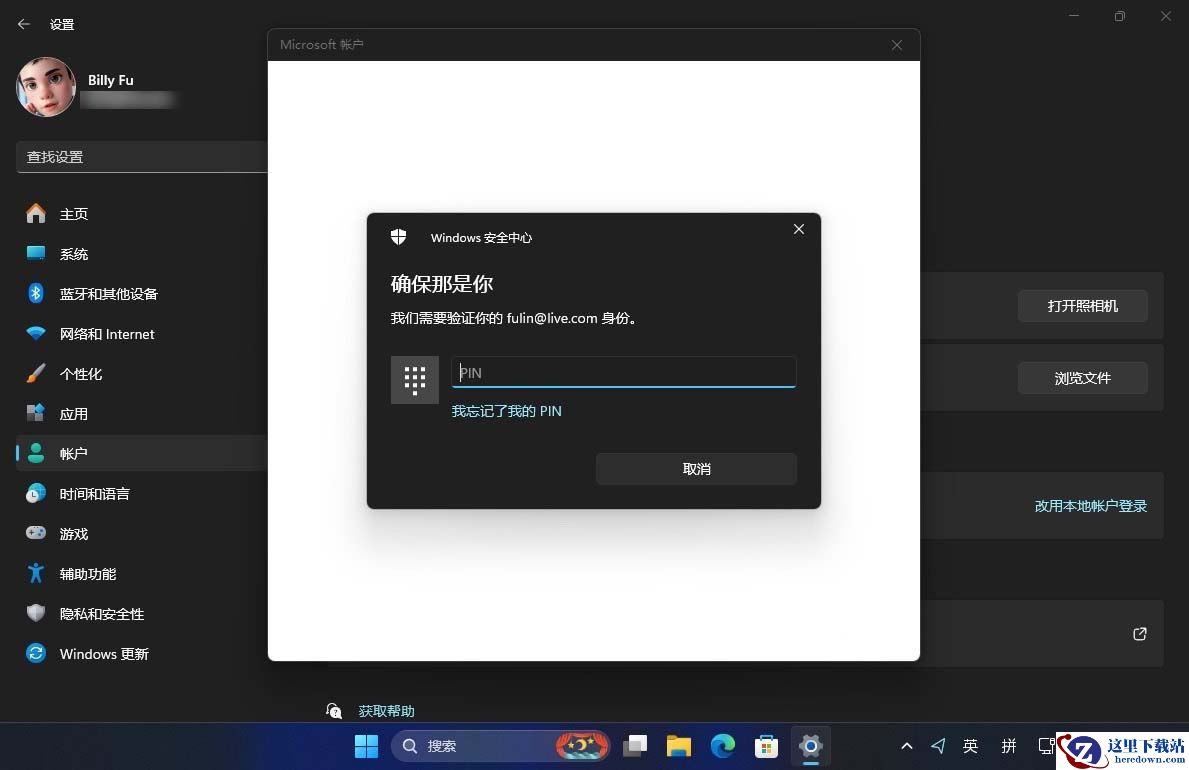Viewport: 1189px width, 770px height.
Task: Click the back arrow in Settings
Action: (24, 24)
